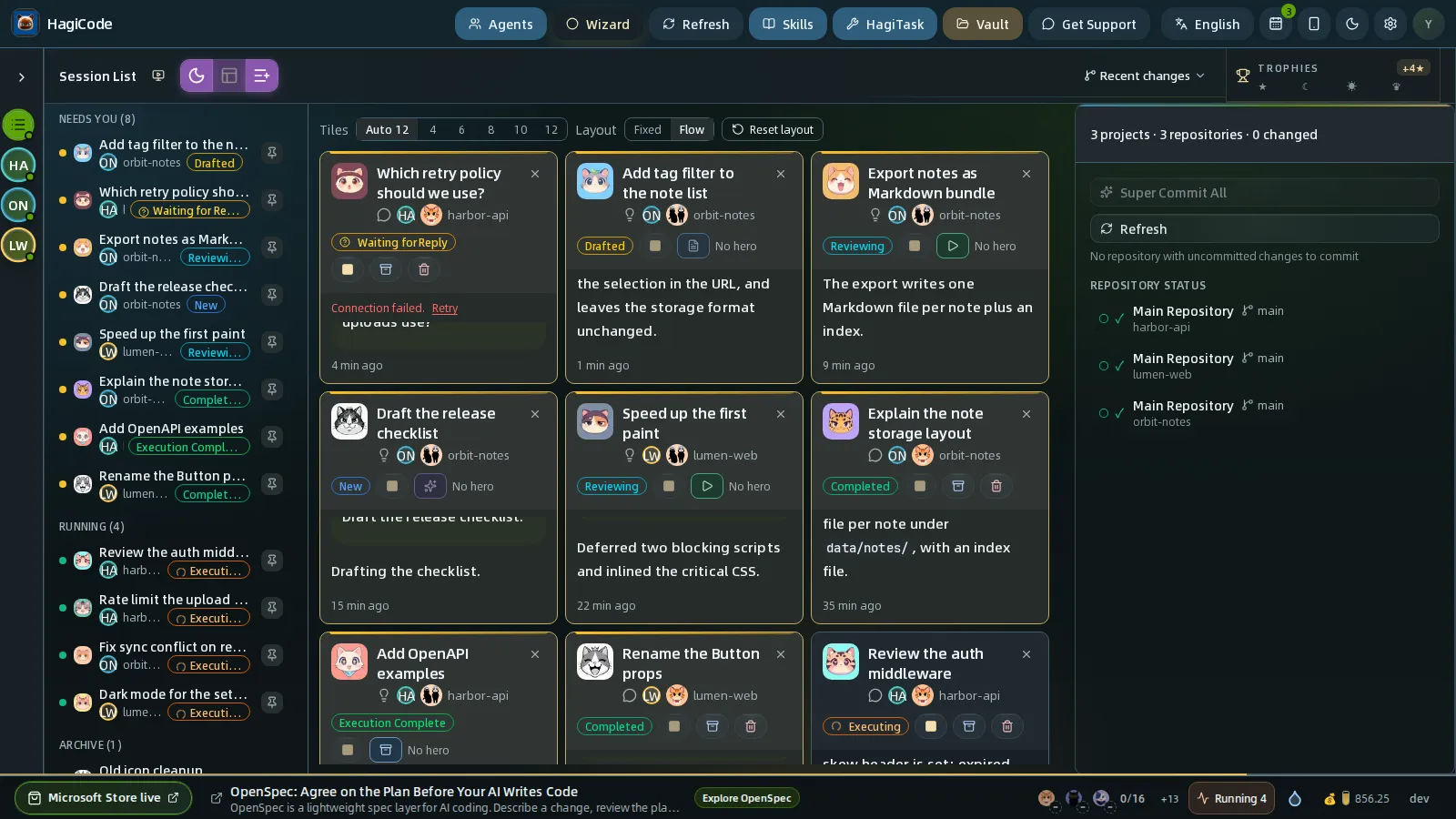Open the calendar icon with badge 3
The image size is (1456, 819).
1276,24
